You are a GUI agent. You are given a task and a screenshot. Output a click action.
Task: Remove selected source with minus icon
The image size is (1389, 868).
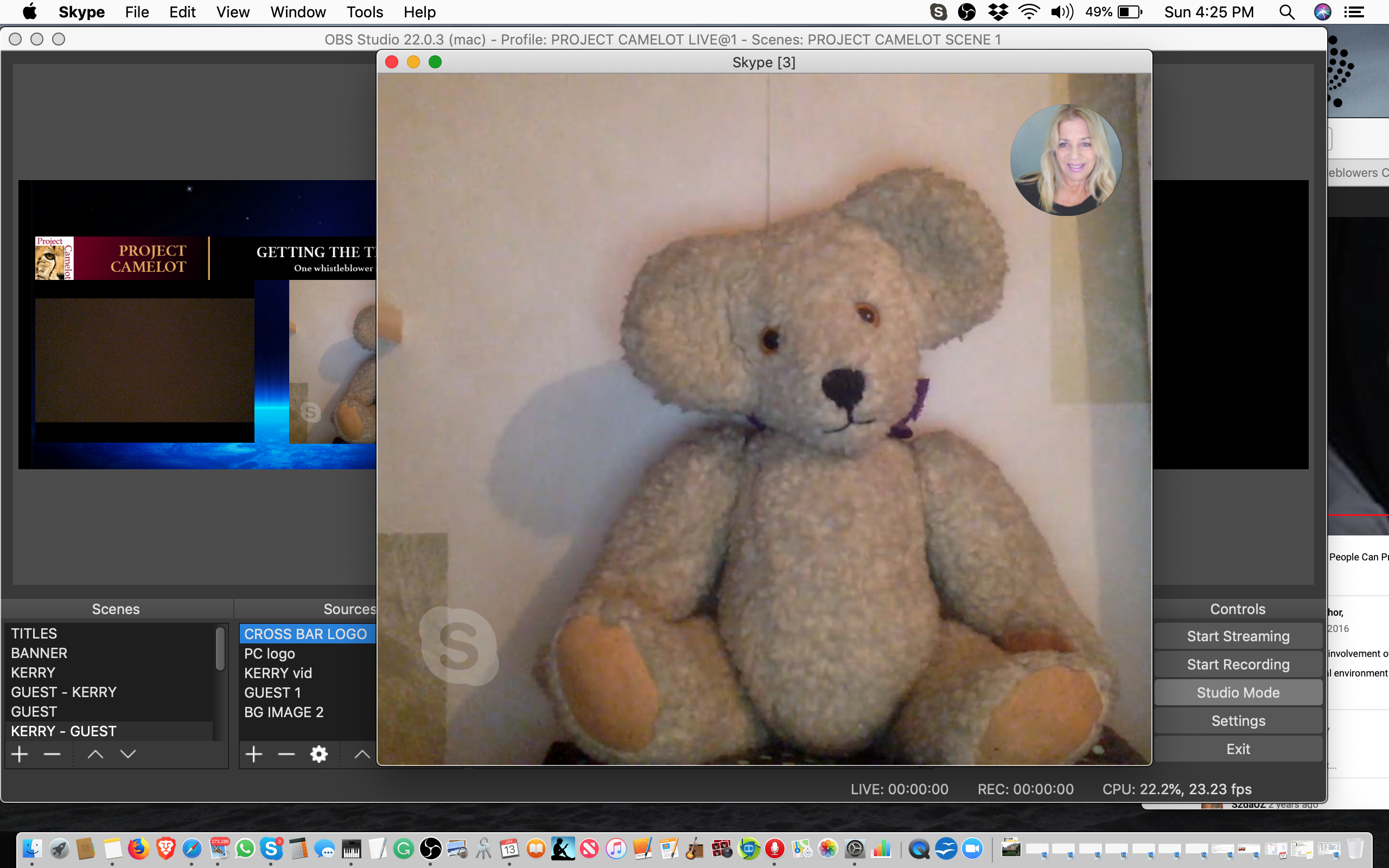click(286, 754)
